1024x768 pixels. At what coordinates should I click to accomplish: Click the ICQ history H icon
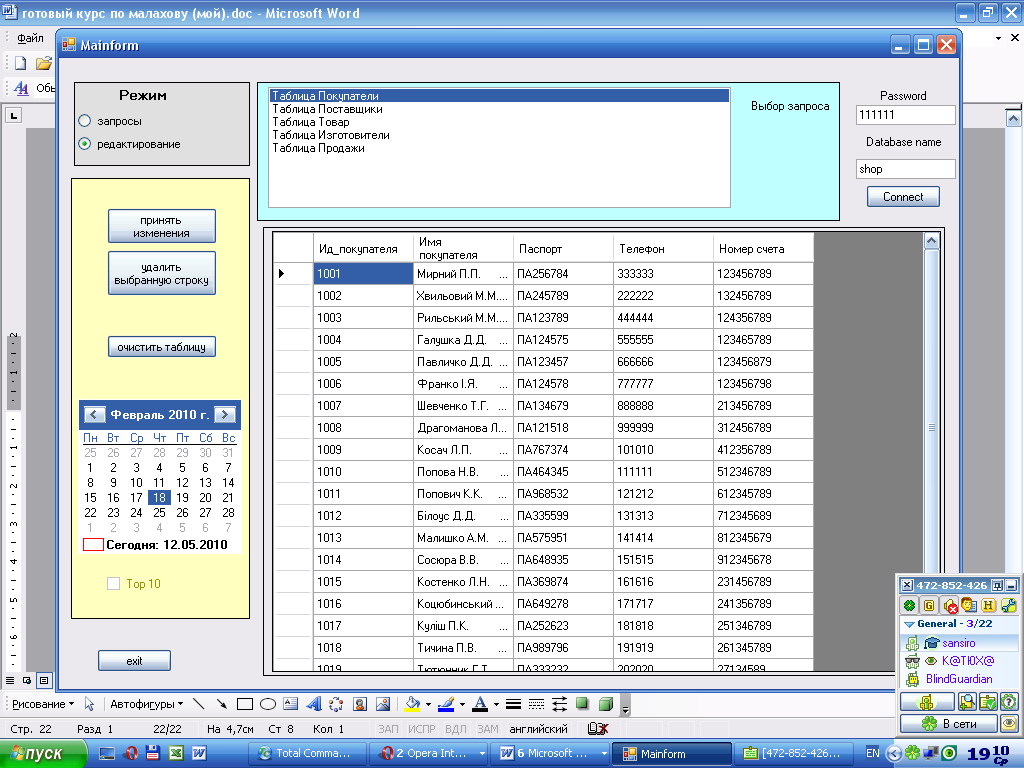coord(989,605)
